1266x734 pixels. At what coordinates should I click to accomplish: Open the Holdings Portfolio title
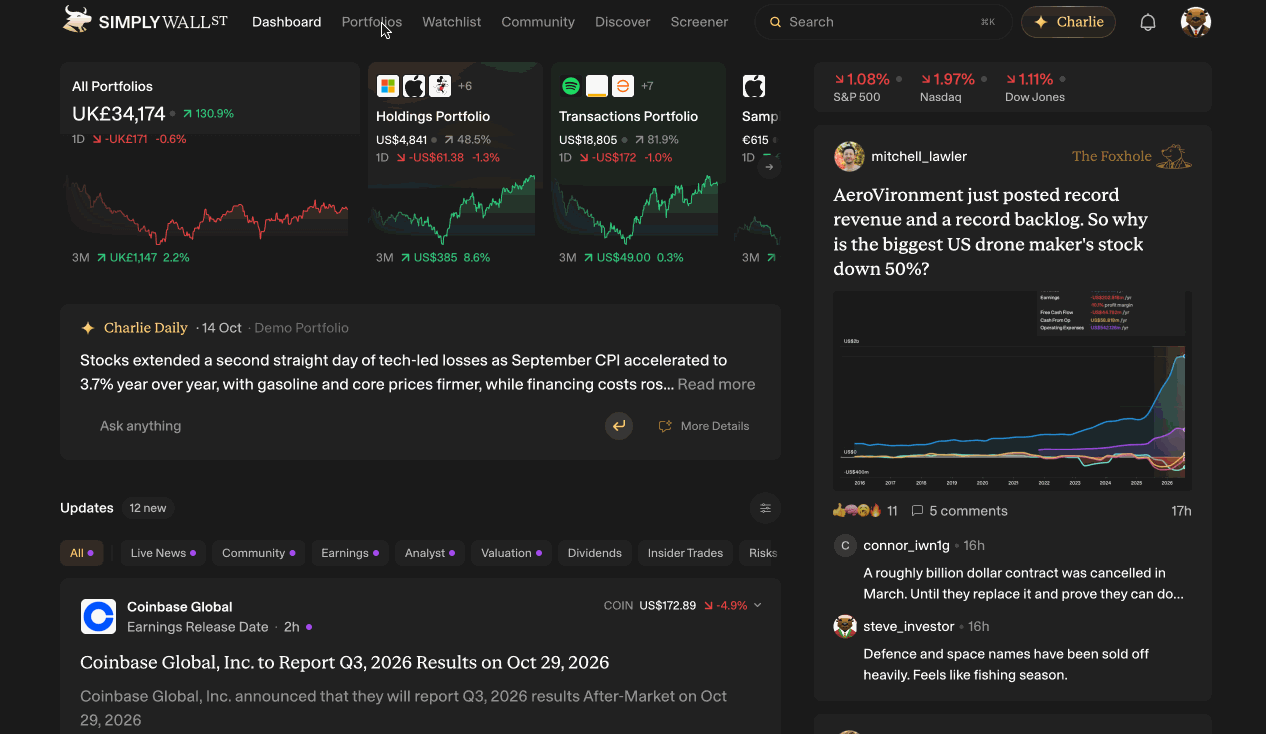pyautogui.click(x=433, y=116)
